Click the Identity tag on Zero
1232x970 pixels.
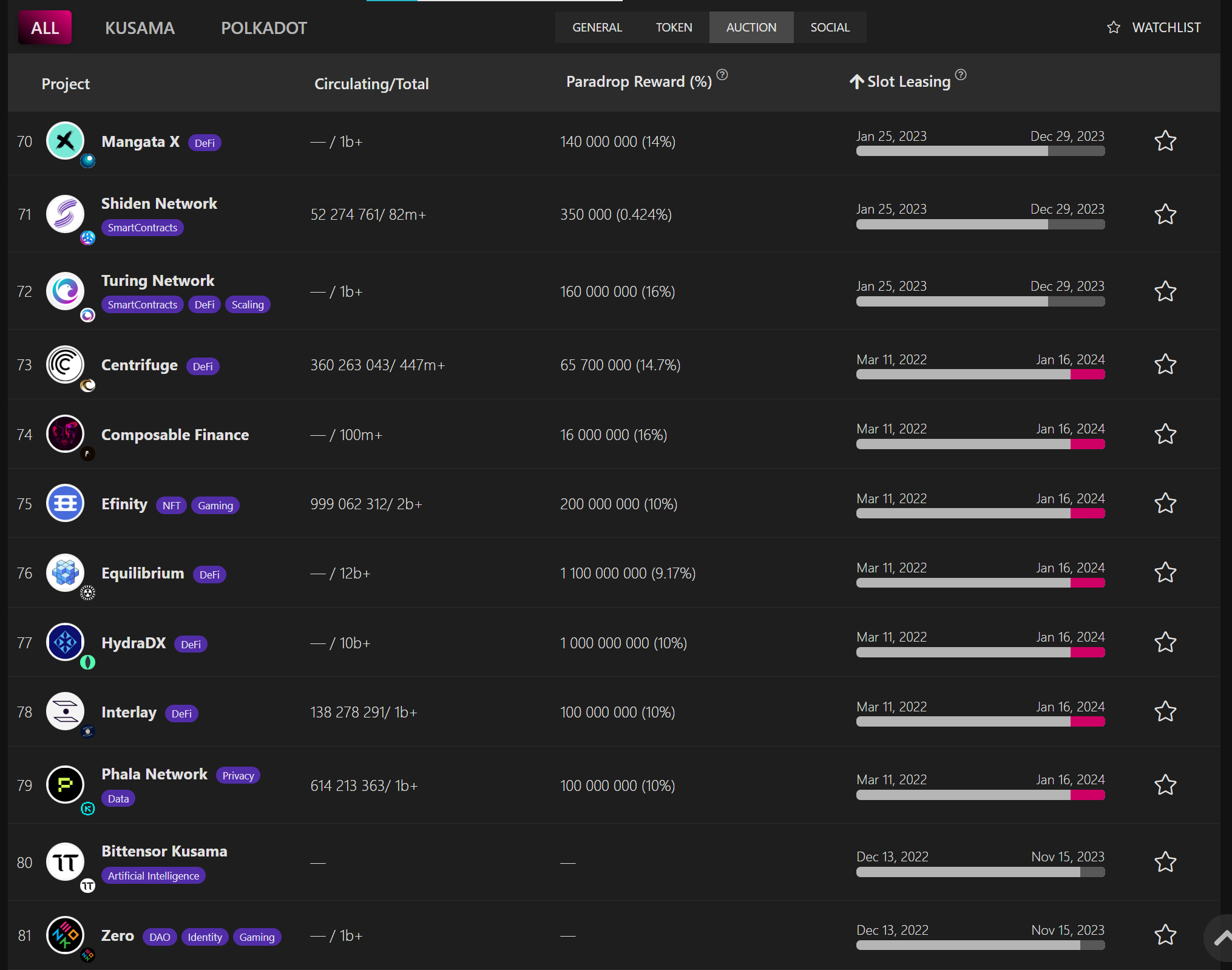205,937
